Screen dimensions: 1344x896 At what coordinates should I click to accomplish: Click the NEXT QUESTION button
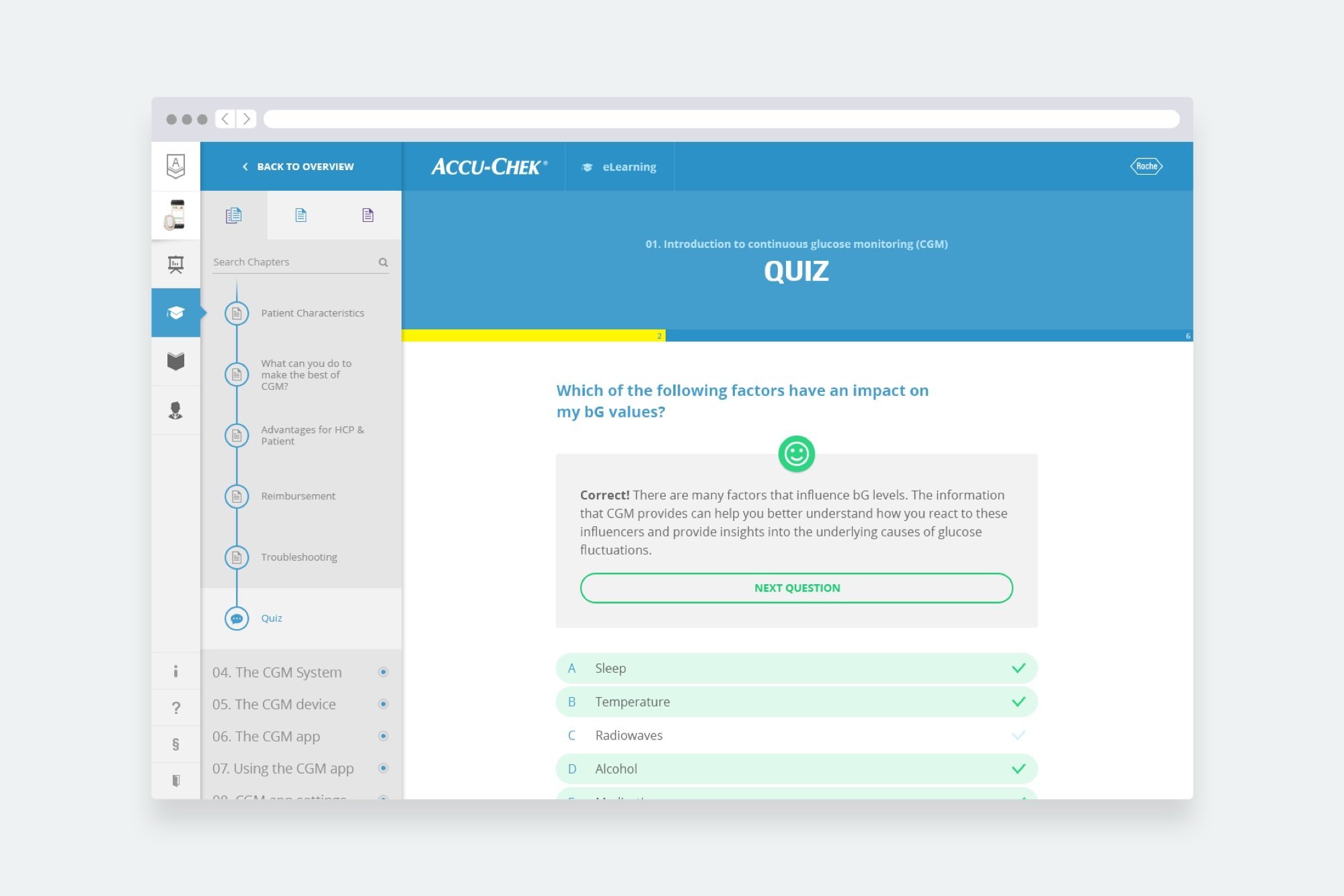[796, 587]
